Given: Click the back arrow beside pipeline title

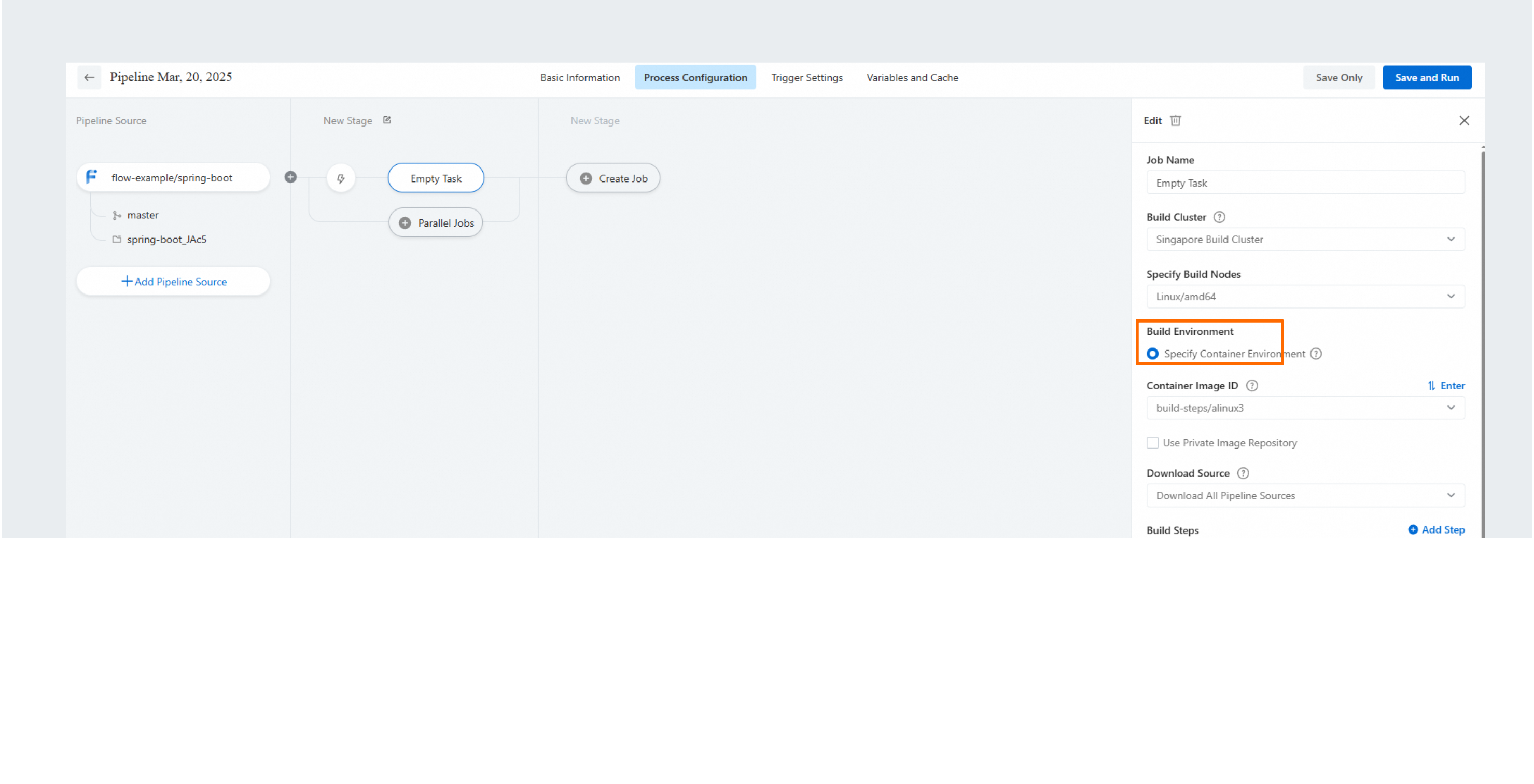Looking at the screenshot, I should [x=89, y=77].
